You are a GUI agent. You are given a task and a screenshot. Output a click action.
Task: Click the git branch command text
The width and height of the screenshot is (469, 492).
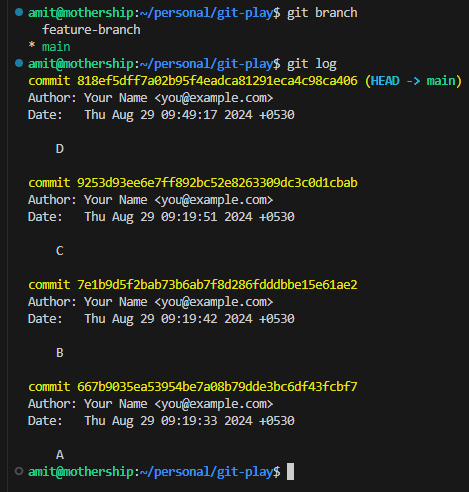coord(322,13)
